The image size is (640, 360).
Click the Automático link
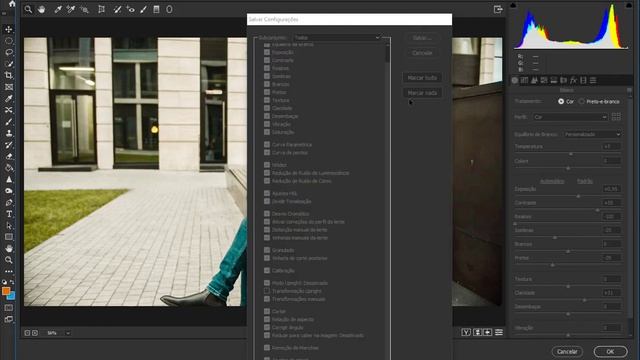[x=552, y=181]
